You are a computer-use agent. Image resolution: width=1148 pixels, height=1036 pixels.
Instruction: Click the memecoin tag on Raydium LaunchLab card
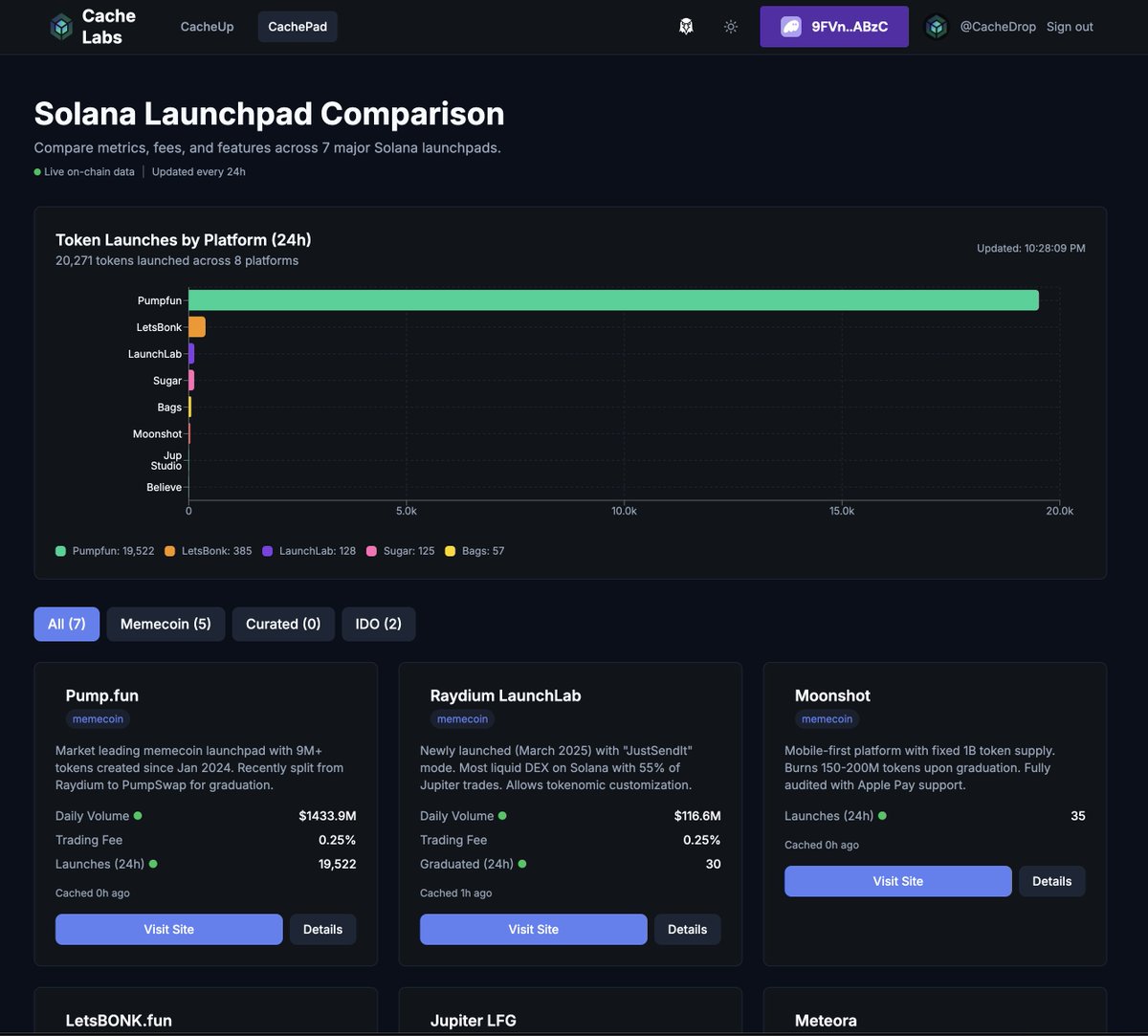pyautogui.click(x=463, y=718)
